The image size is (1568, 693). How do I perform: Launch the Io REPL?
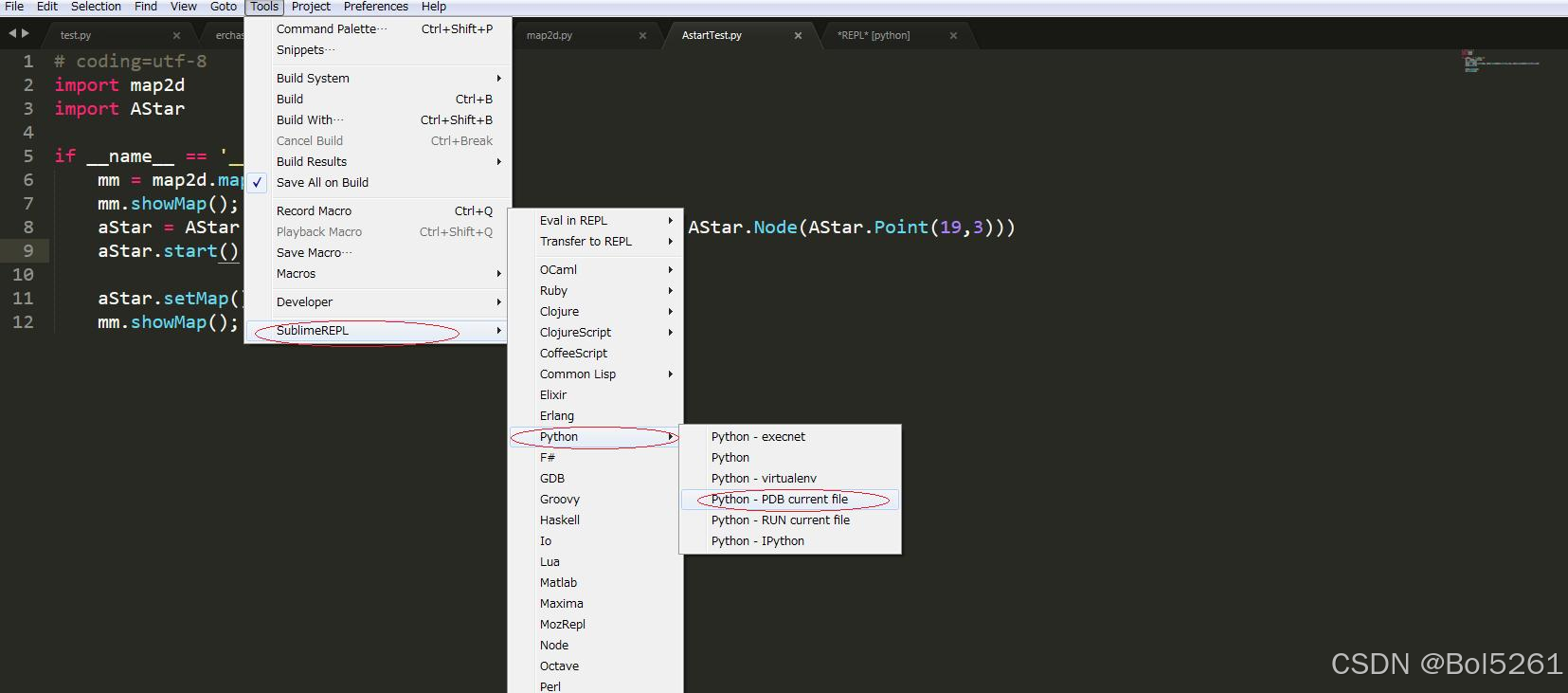[595, 541]
